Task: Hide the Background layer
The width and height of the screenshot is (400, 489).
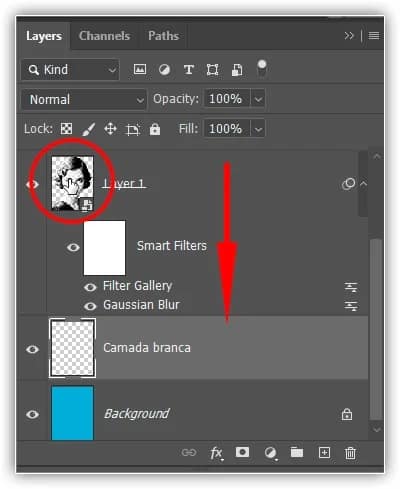Action: coord(32,414)
